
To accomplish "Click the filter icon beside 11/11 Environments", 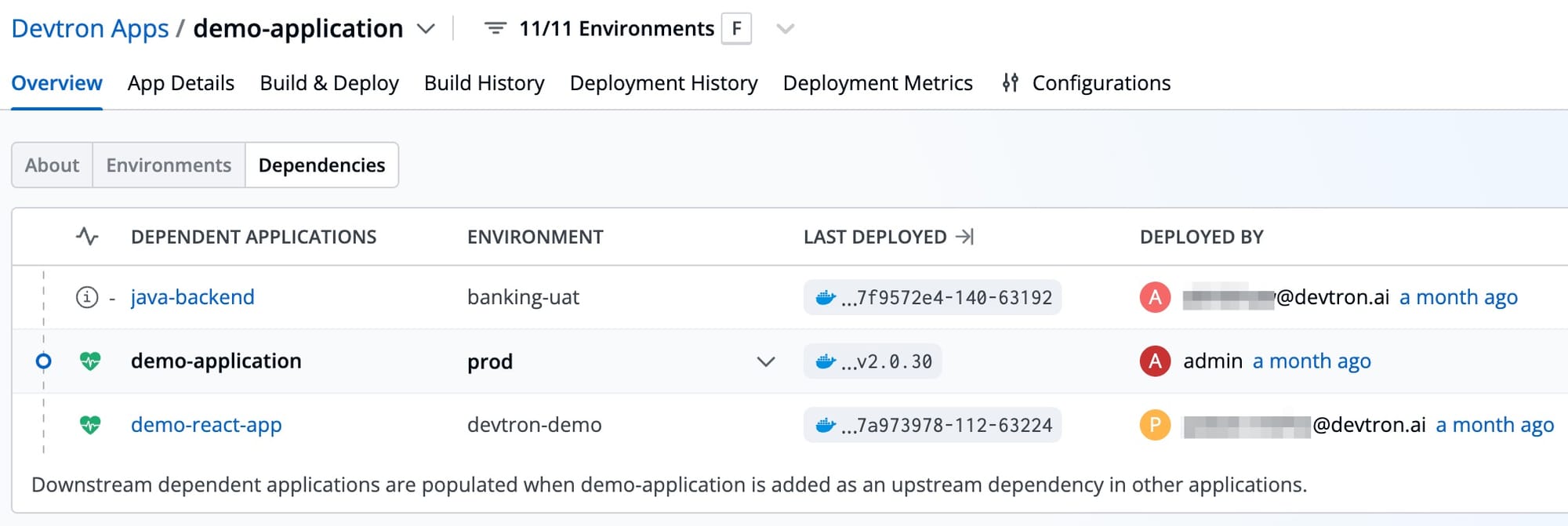I will pos(495,28).
